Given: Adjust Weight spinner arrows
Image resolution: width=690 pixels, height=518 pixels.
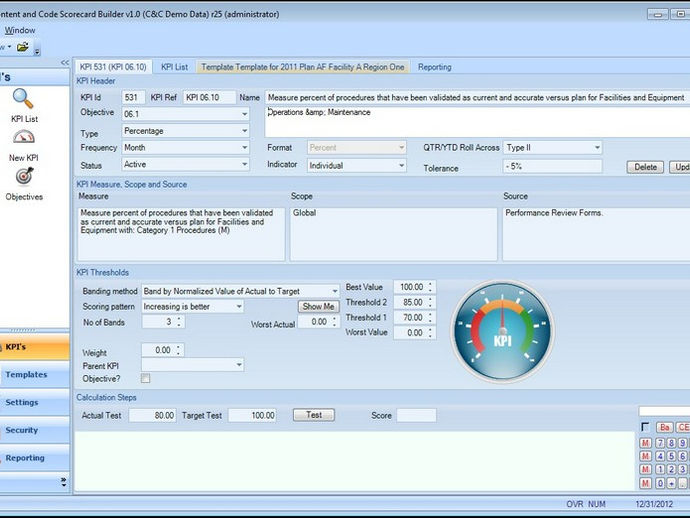Looking at the screenshot, I should click(x=178, y=350).
